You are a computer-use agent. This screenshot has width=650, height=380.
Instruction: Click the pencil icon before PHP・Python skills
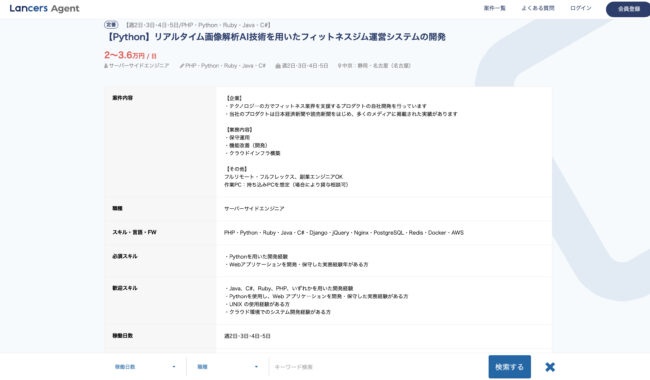click(x=182, y=66)
